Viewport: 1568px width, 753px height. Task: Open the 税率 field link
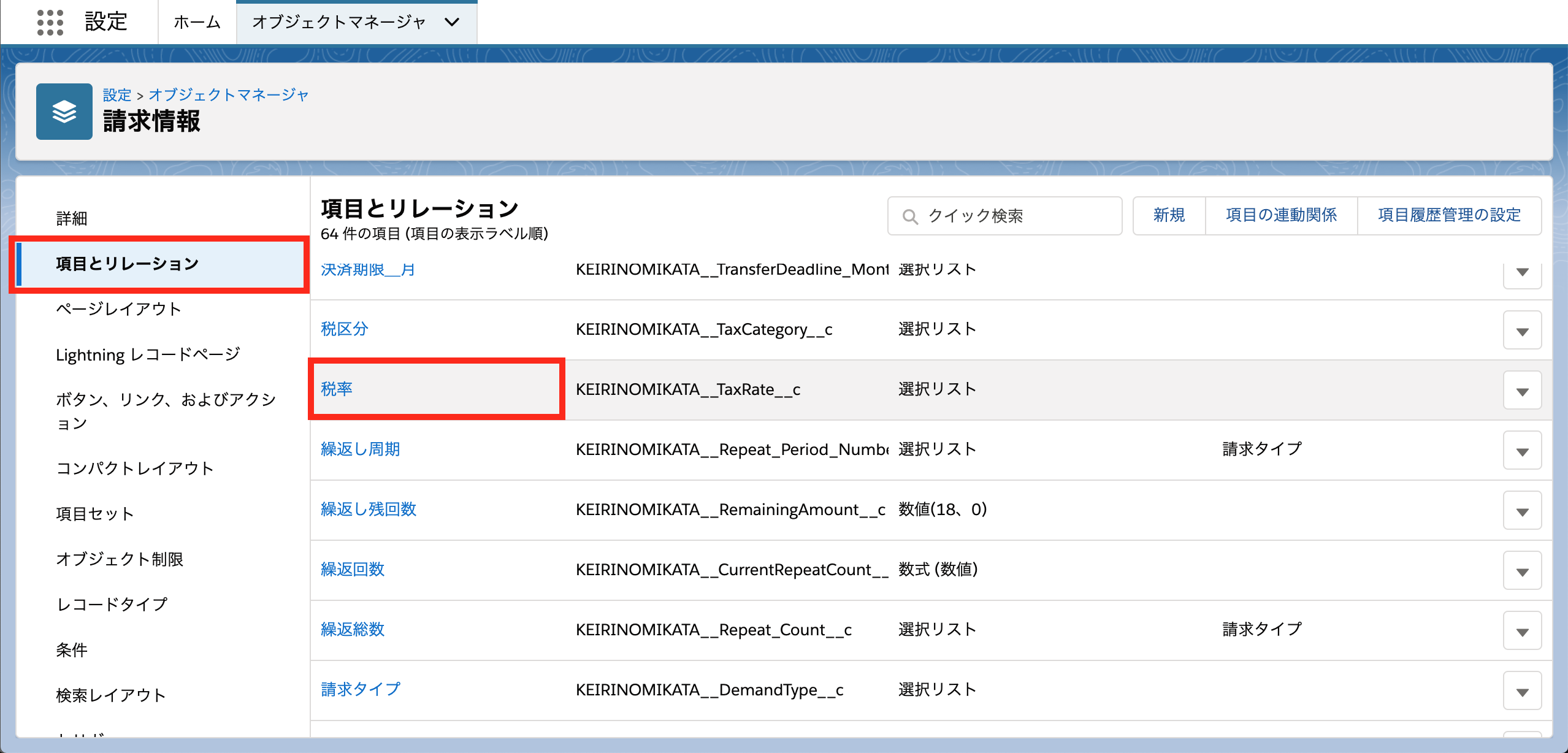pos(337,389)
